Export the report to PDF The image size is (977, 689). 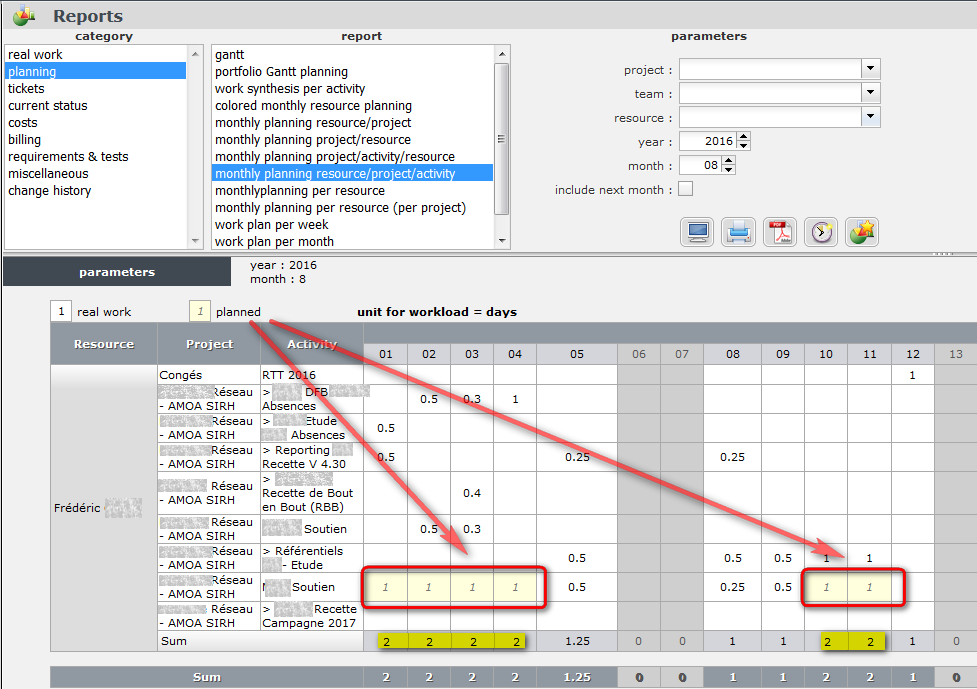pyautogui.click(x=779, y=232)
